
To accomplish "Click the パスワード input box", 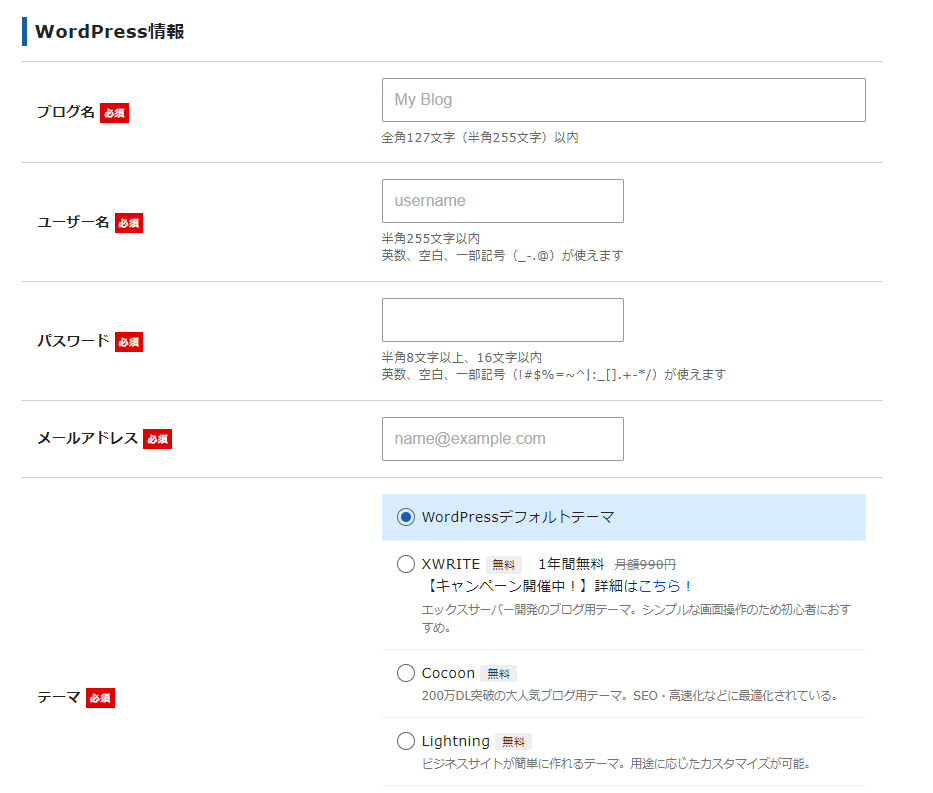I will [x=503, y=320].
